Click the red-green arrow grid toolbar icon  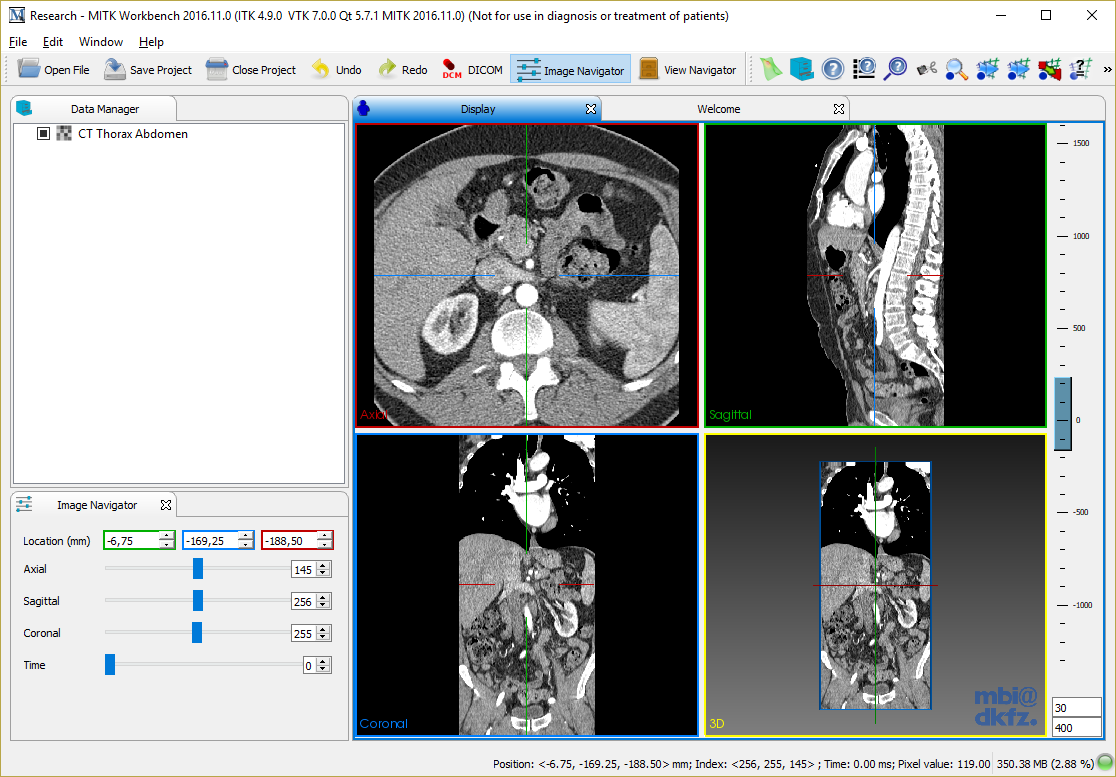[x=1049, y=69]
